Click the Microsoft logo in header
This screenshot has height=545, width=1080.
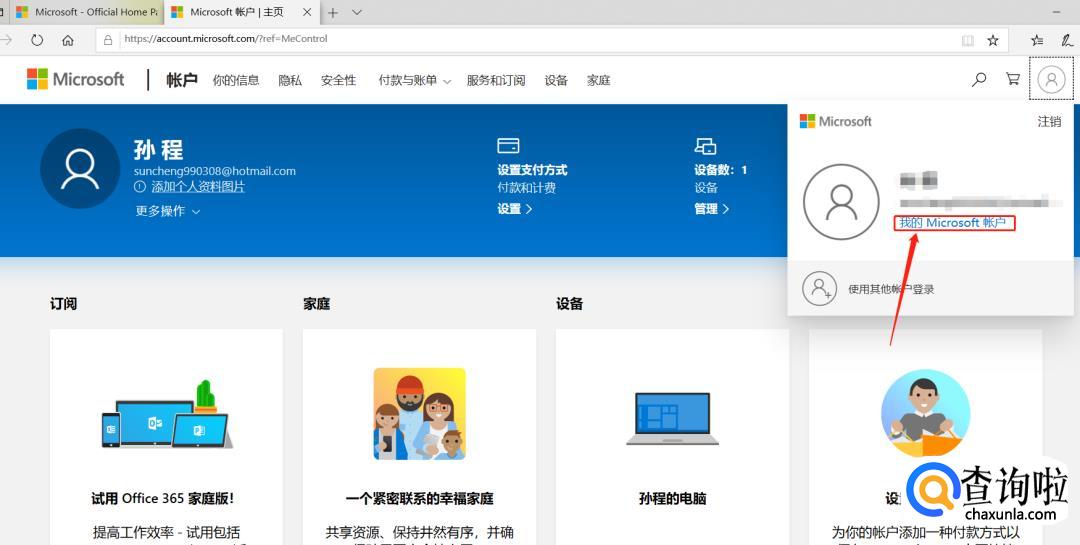pos(76,79)
